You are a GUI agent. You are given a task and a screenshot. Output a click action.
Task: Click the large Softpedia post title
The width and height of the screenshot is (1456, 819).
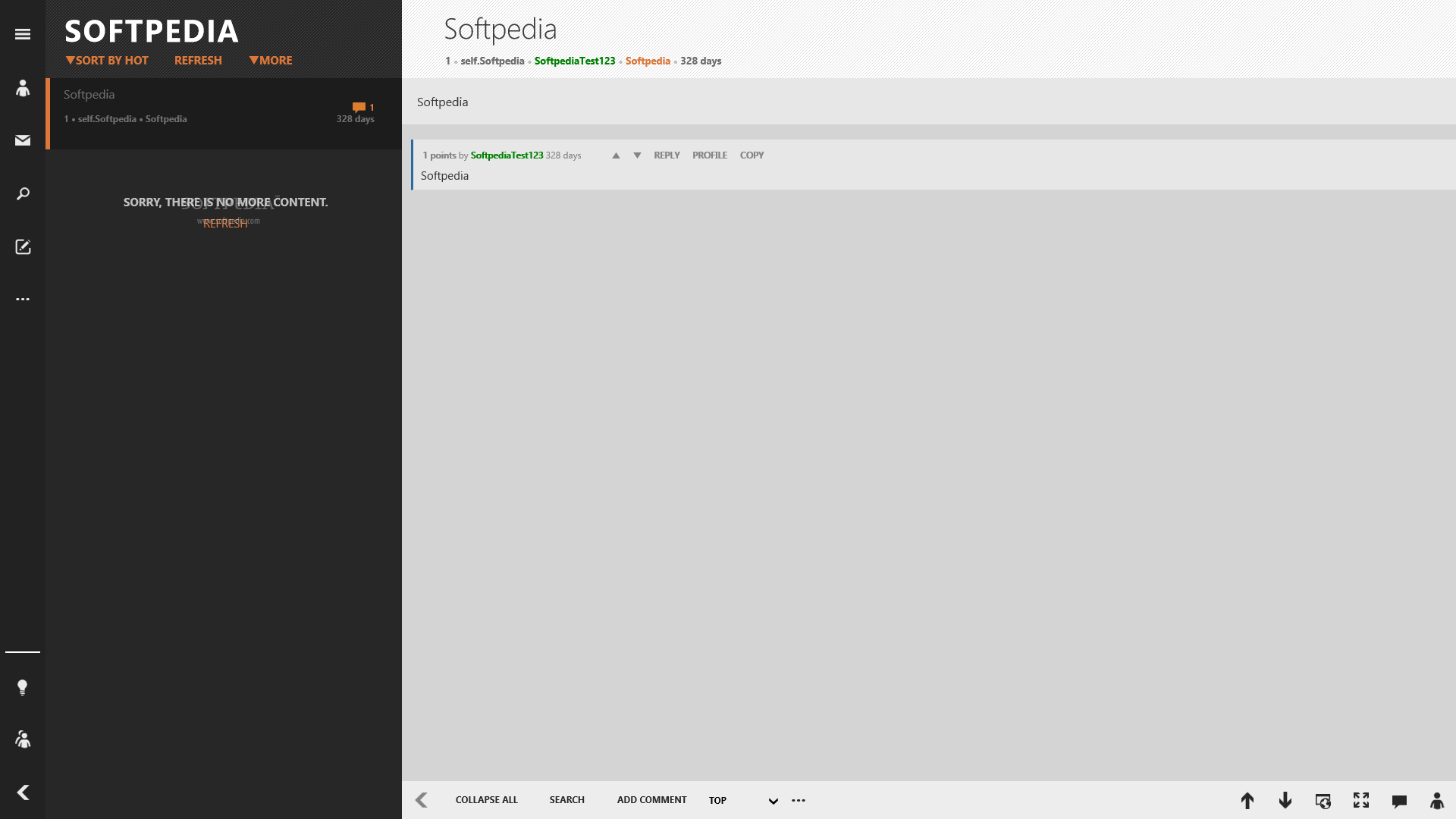click(500, 30)
